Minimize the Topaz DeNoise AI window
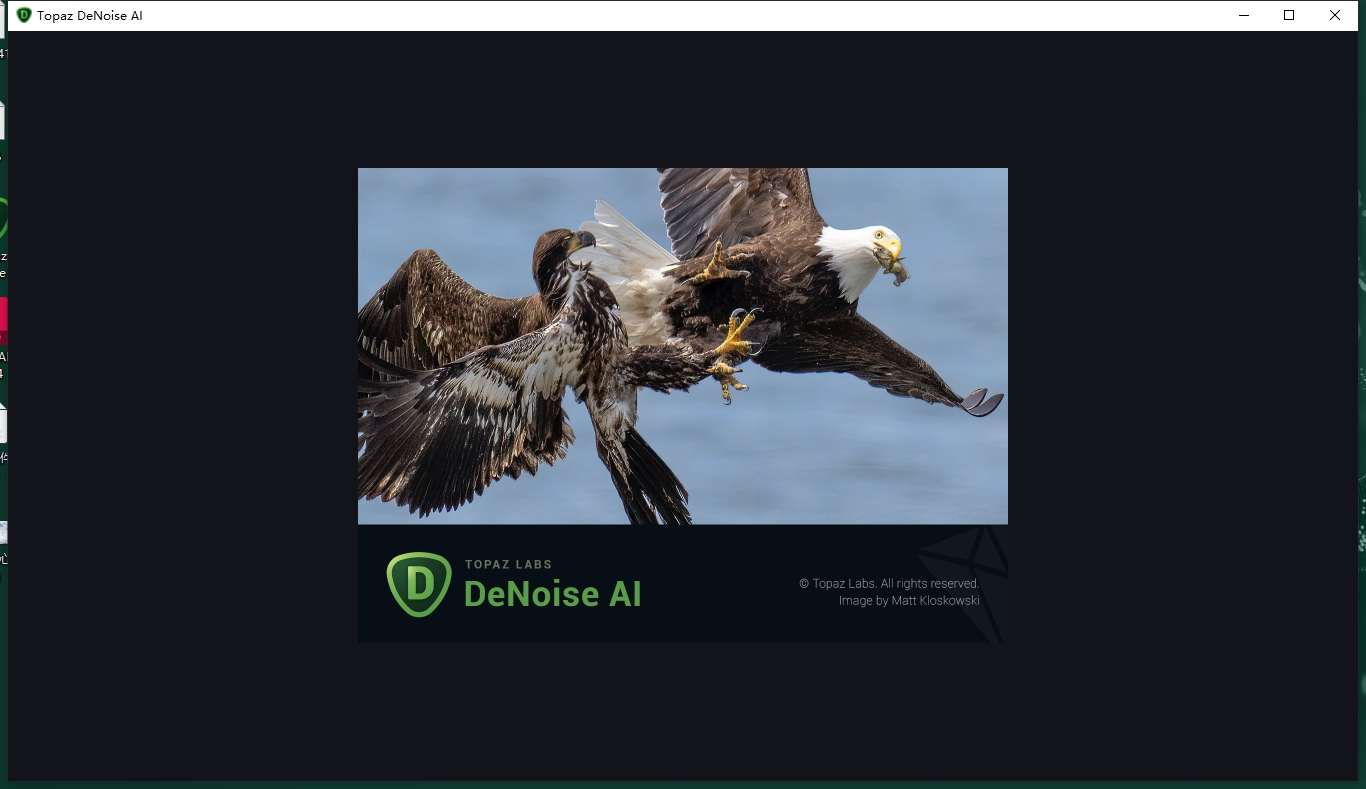 (x=1243, y=15)
